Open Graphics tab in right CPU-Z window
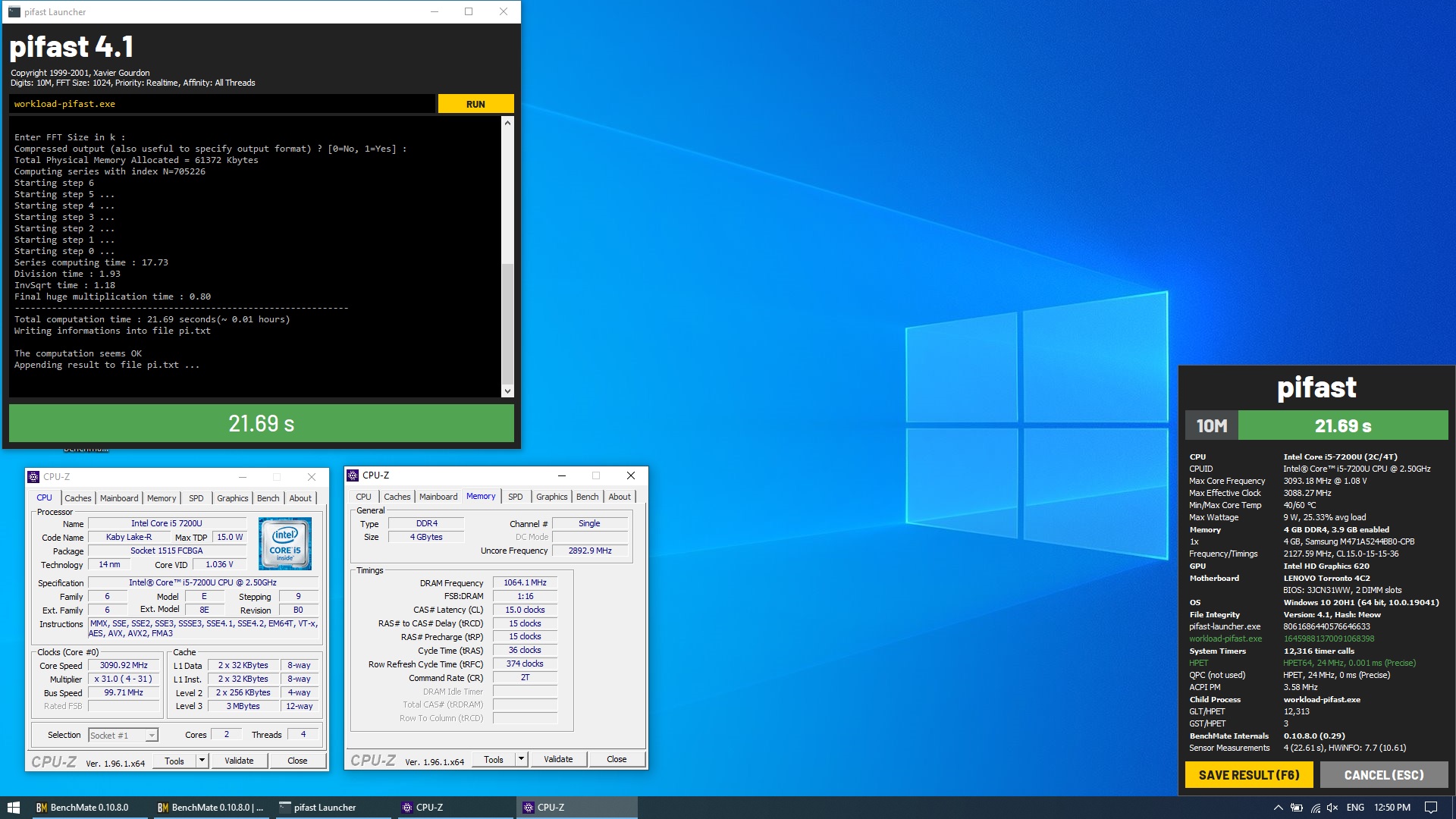1456x819 pixels. click(551, 497)
